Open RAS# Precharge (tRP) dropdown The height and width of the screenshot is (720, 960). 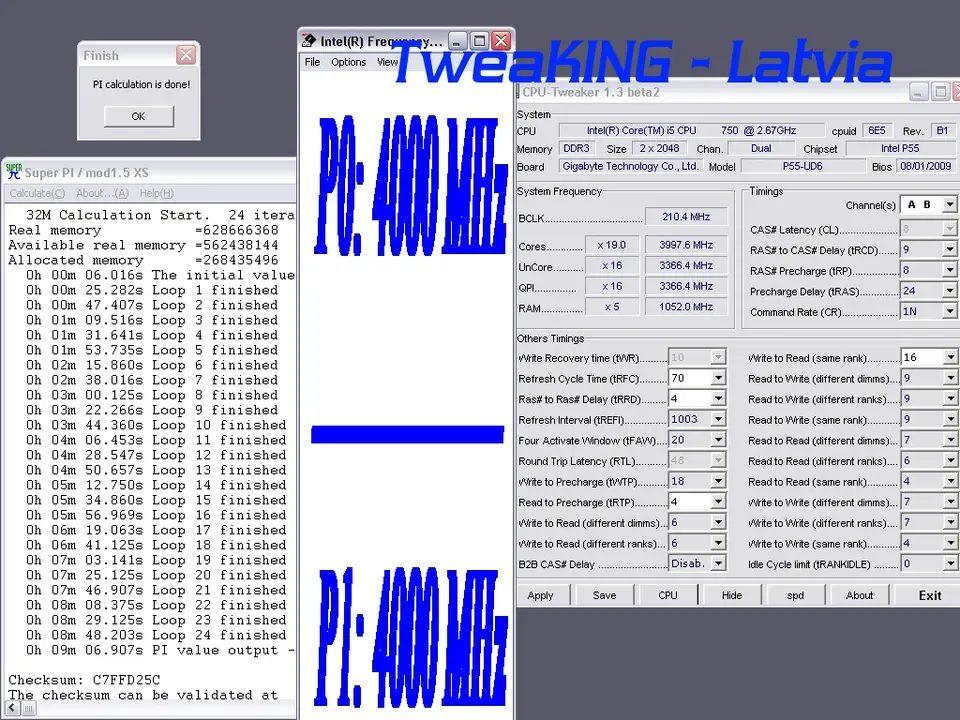949,270
